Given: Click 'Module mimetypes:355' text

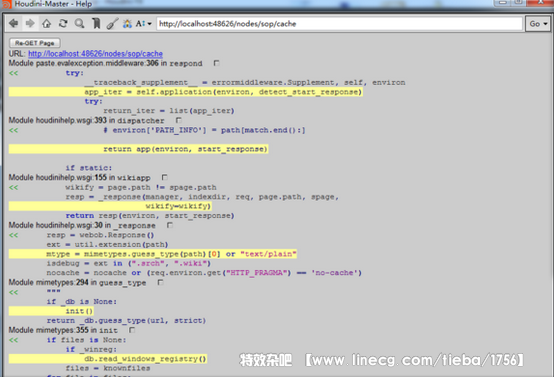Looking at the screenshot, I should click(x=48, y=330).
